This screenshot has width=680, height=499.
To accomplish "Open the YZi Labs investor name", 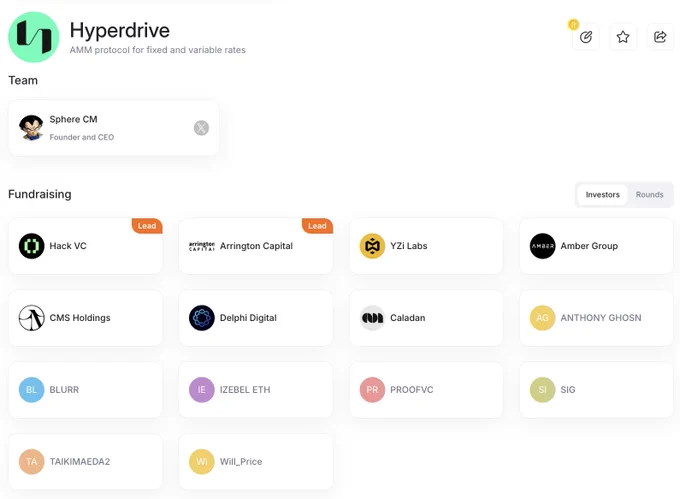I will [x=409, y=246].
